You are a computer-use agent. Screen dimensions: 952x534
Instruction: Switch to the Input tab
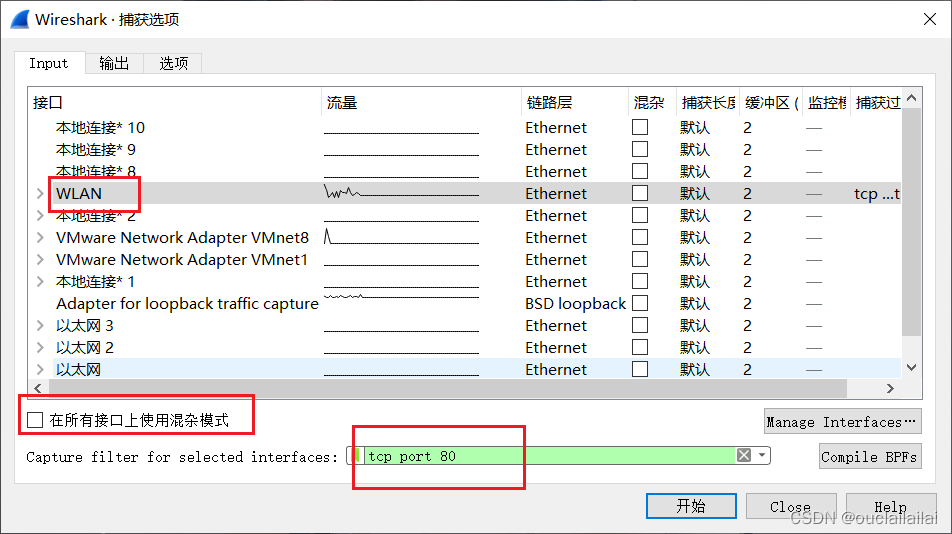coord(49,63)
